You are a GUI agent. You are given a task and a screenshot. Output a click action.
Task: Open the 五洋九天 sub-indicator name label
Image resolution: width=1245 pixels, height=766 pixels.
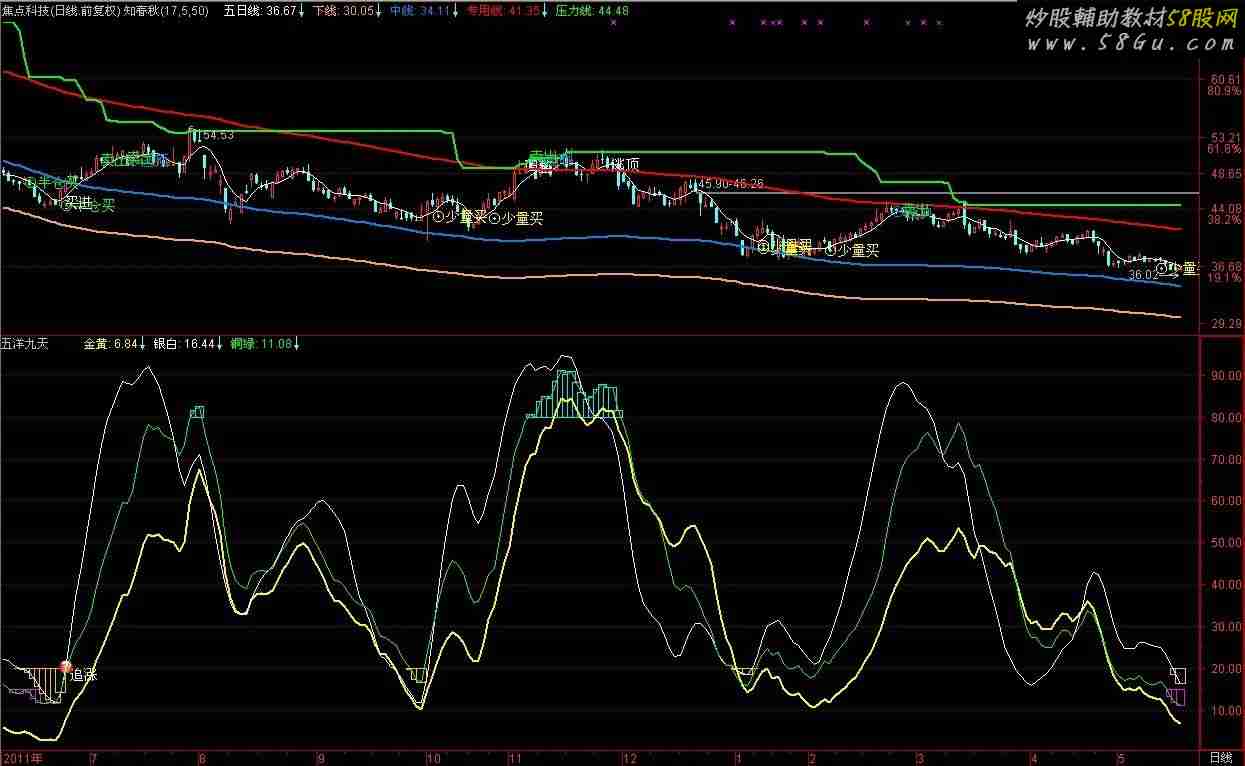[24, 344]
